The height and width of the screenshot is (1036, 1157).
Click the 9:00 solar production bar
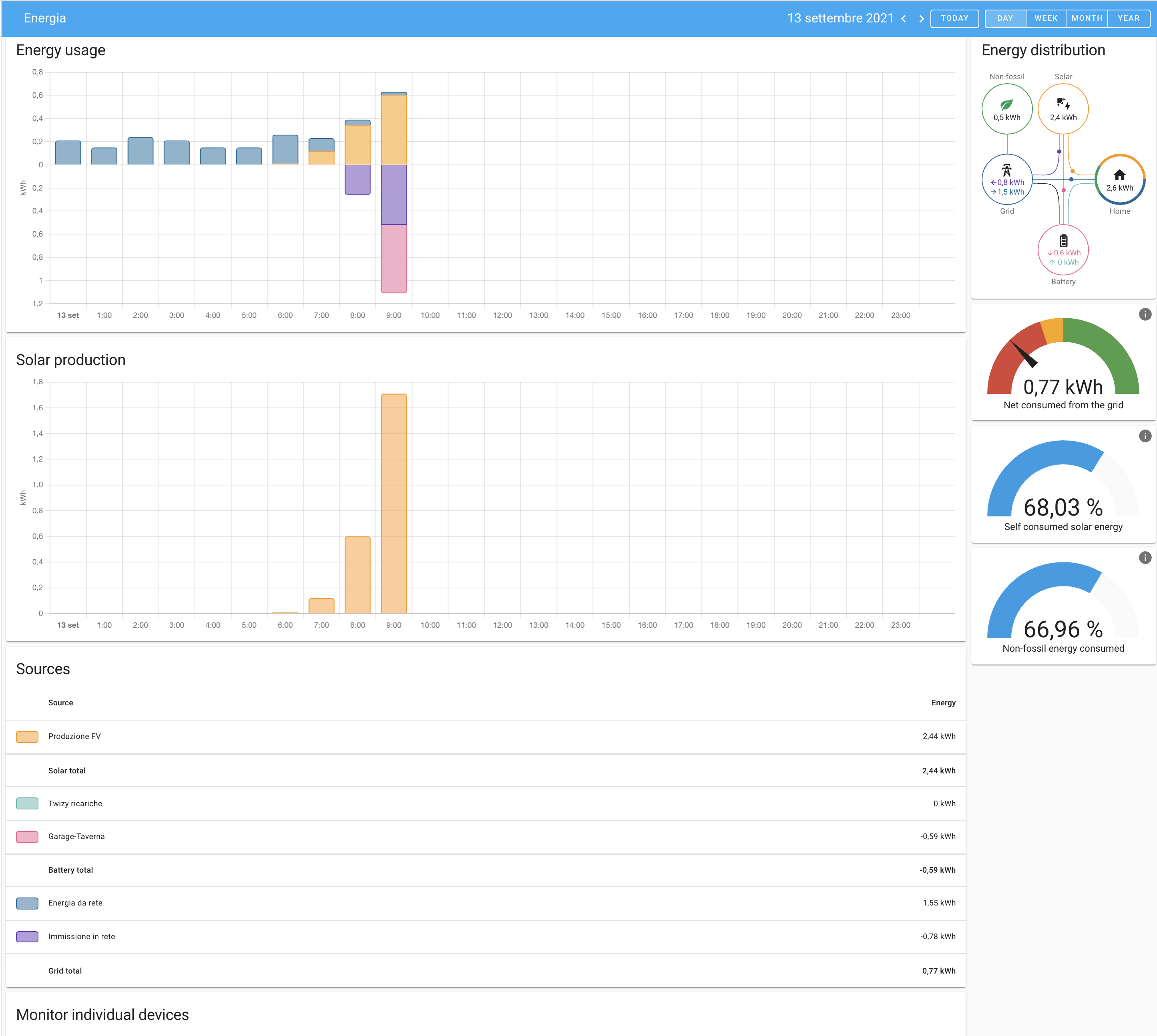(x=394, y=503)
